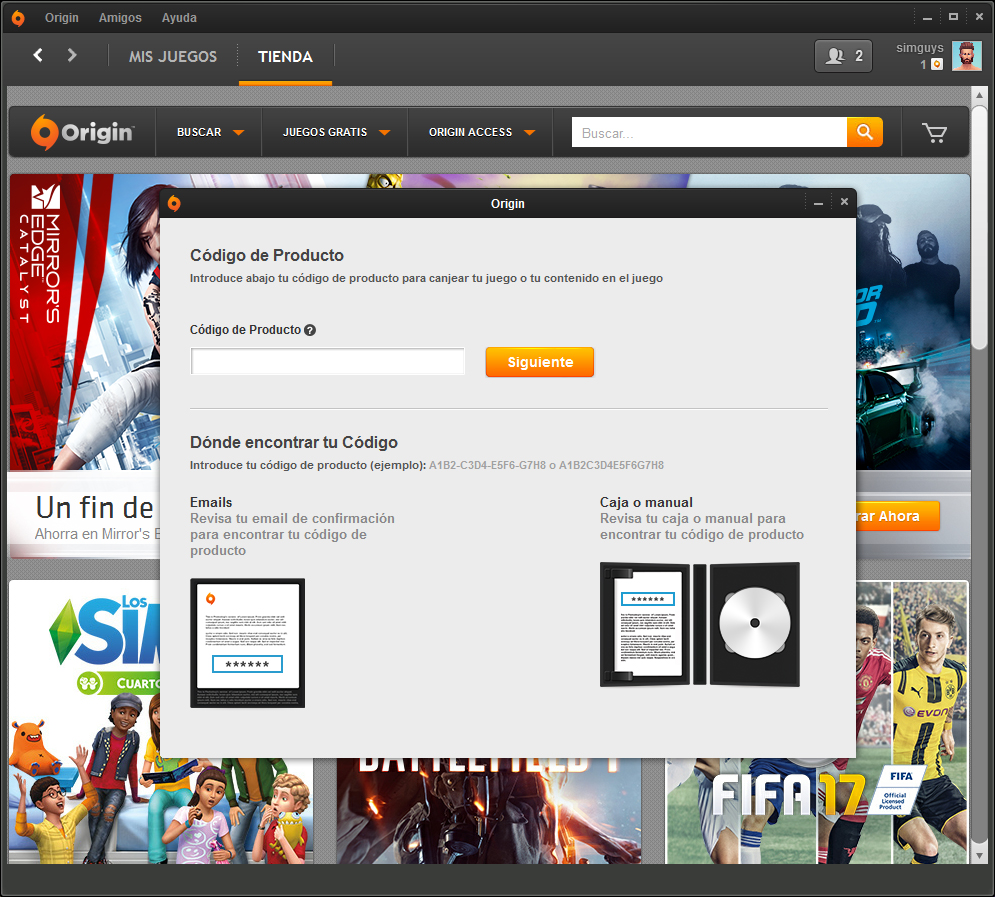Minimize the Origin code dialog
Image resolution: width=995 pixels, height=897 pixels.
point(818,203)
